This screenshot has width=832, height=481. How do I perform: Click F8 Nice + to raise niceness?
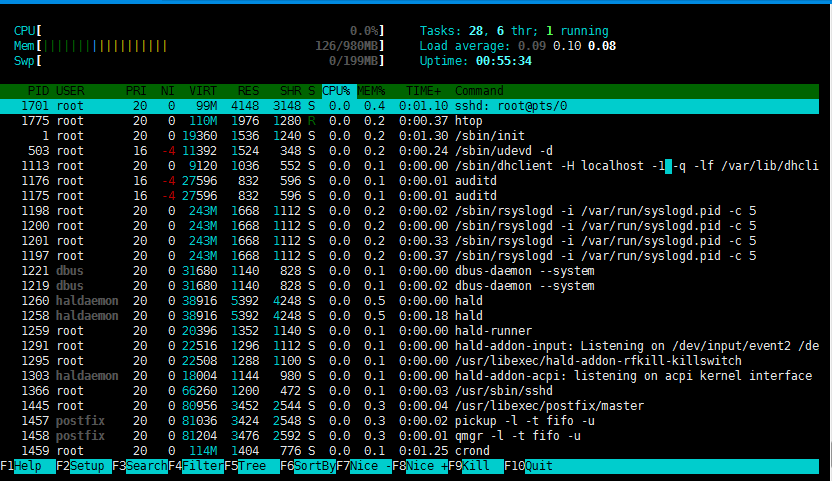pos(420,466)
